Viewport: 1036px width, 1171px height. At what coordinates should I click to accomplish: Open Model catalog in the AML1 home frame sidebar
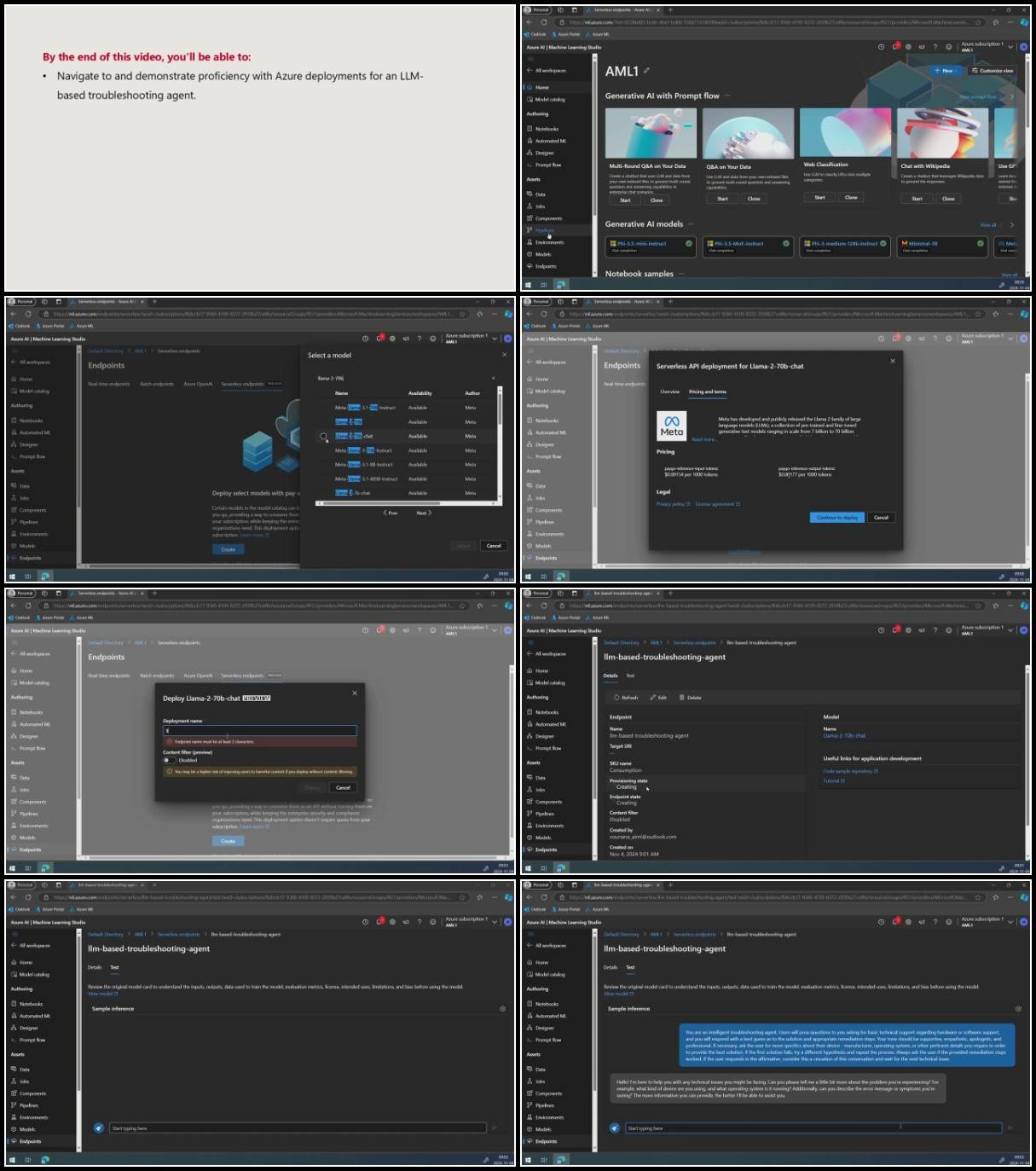point(550,99)
